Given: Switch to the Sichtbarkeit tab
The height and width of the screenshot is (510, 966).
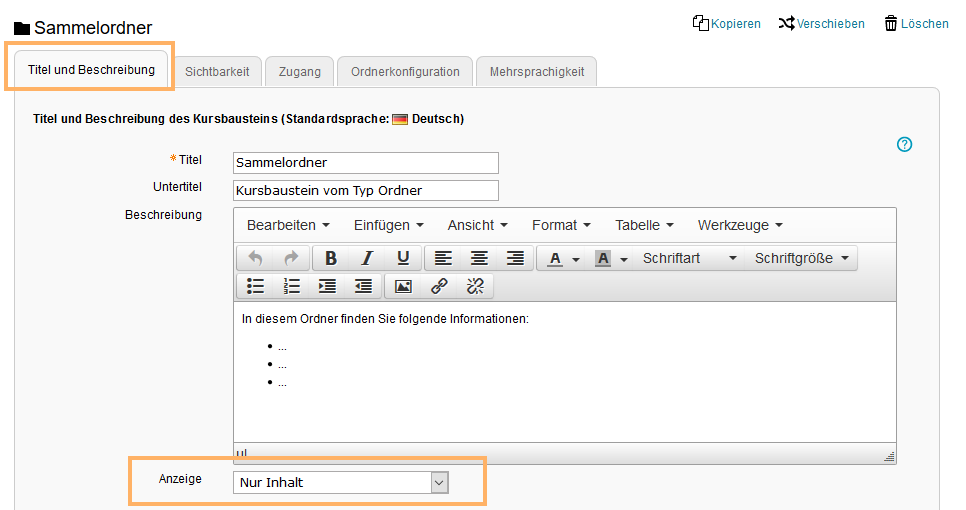Looking at the screenshot, I should 217,72.
